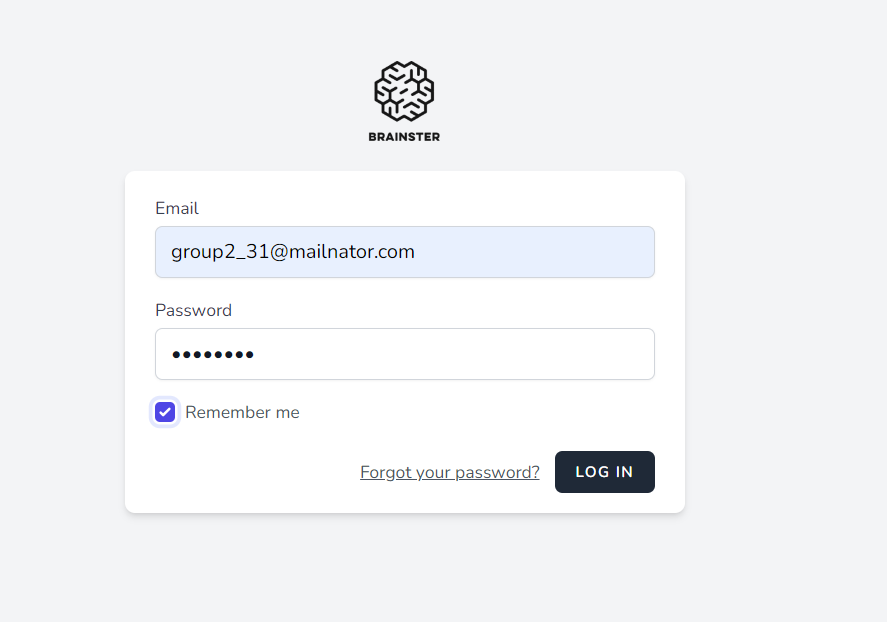Click the Brainster brain logo icon
The image size is (887, 622).
(x=404, y=91)
